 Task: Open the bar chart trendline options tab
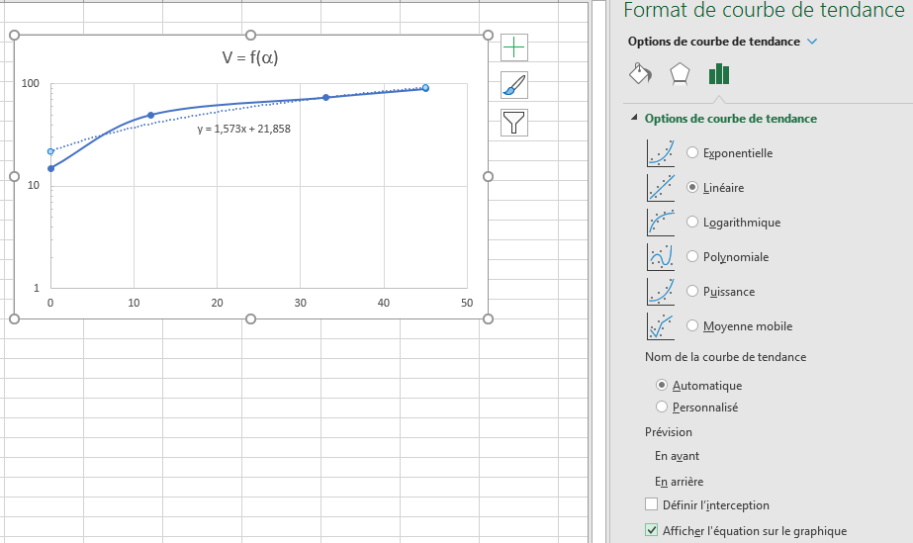tap(718, 75)
